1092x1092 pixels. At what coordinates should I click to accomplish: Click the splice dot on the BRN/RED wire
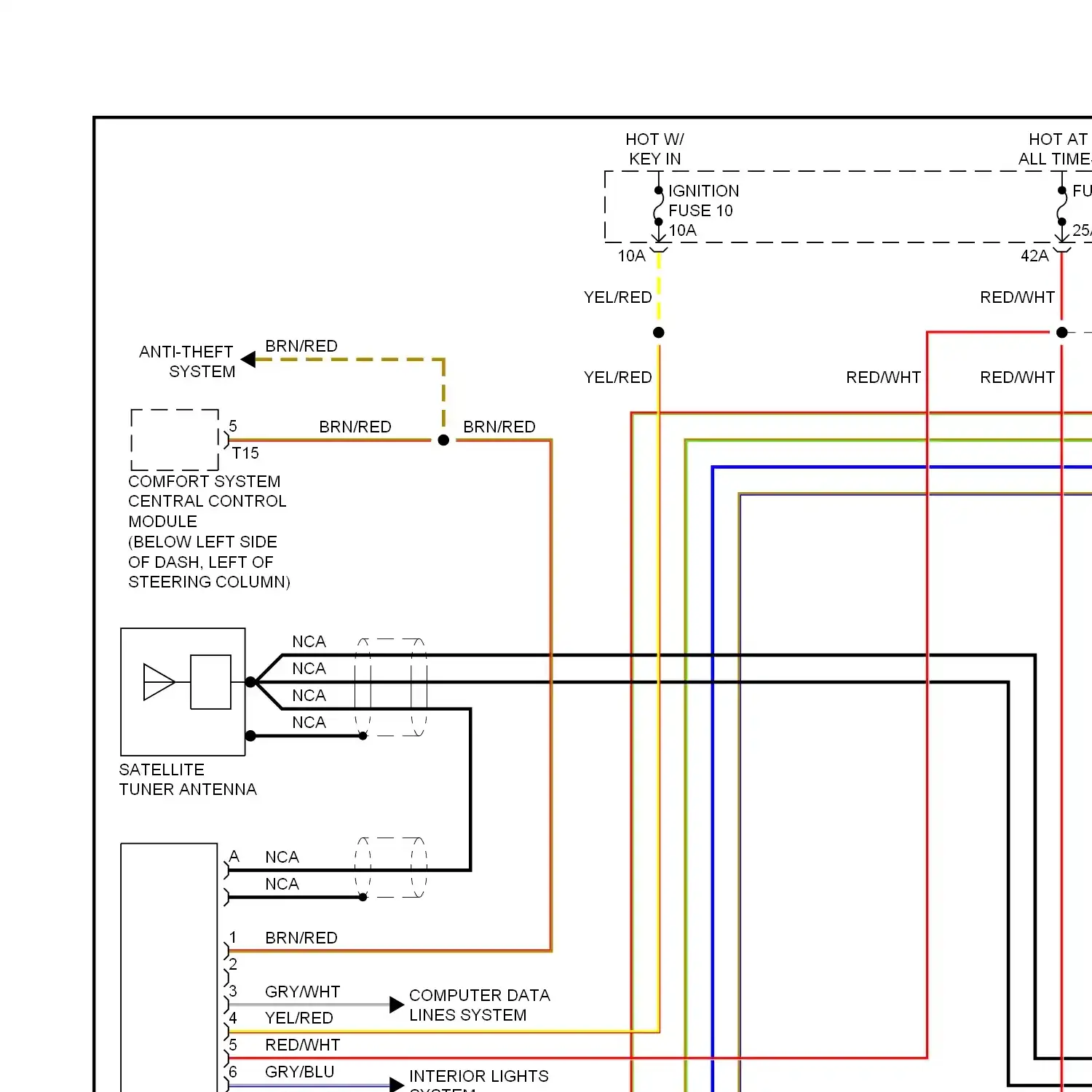443,440
